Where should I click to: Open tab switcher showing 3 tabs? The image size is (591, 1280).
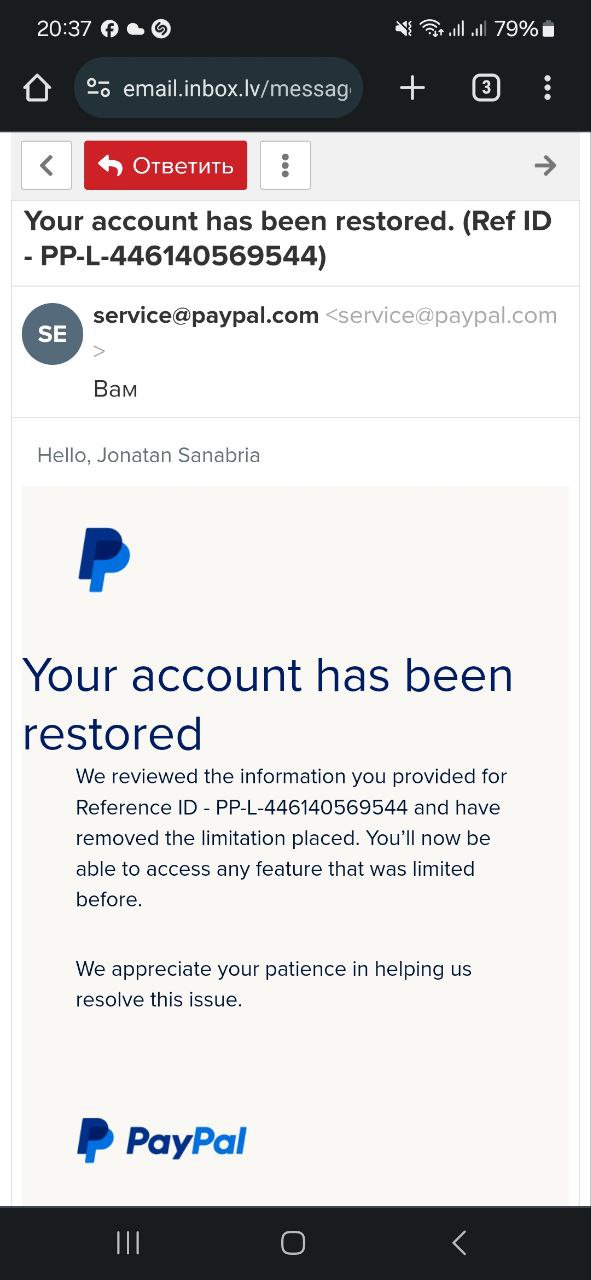click(485, 88)
